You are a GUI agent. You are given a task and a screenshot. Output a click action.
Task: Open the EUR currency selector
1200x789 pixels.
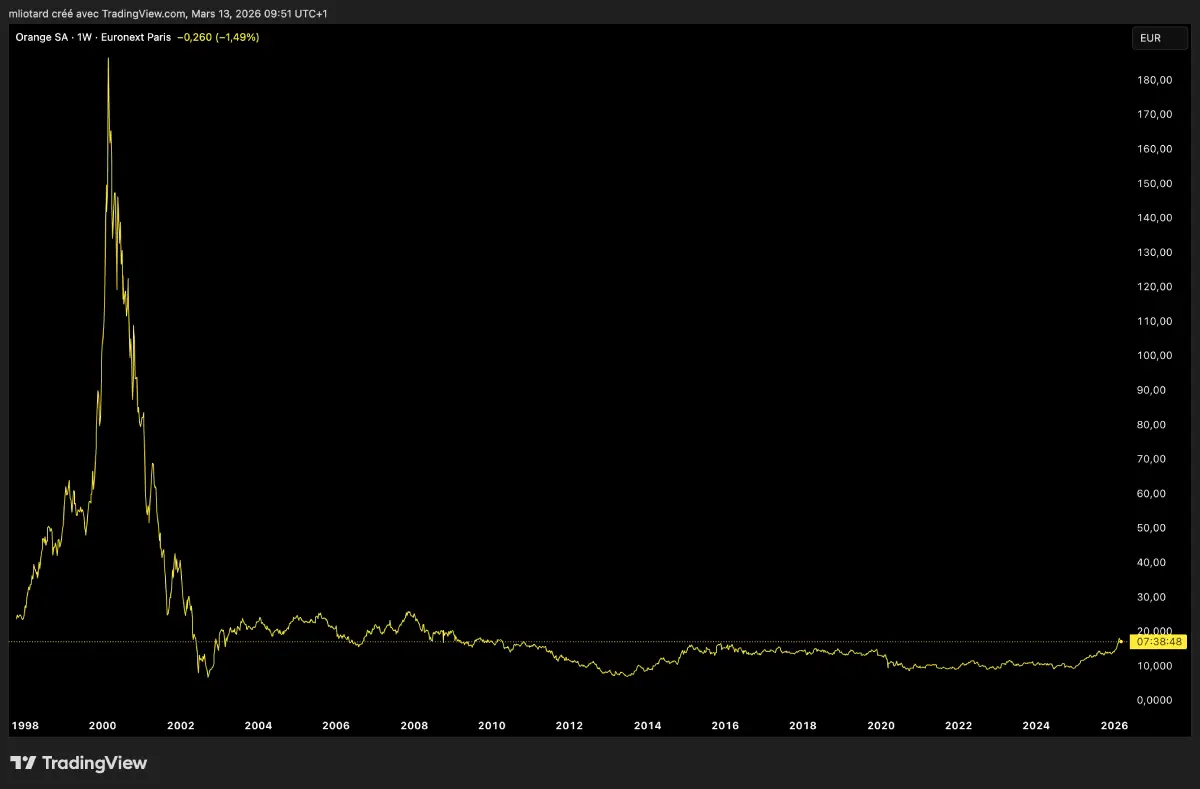[x=1158, y=38]
